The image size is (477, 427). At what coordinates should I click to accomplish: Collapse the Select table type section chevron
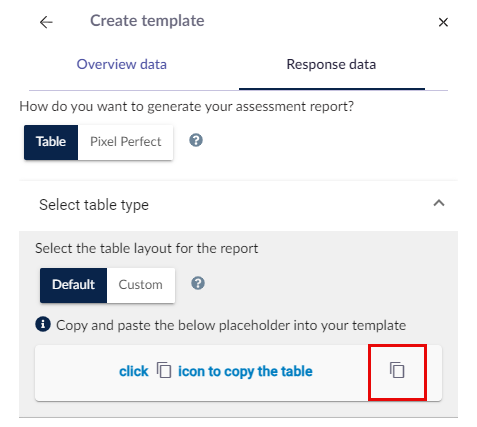coord(439,203)
